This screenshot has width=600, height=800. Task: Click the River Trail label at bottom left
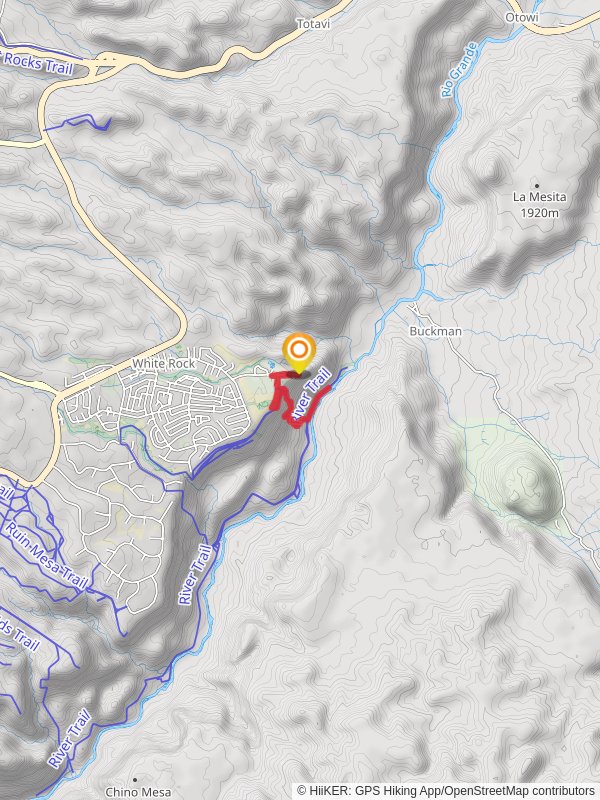point(70,738)
